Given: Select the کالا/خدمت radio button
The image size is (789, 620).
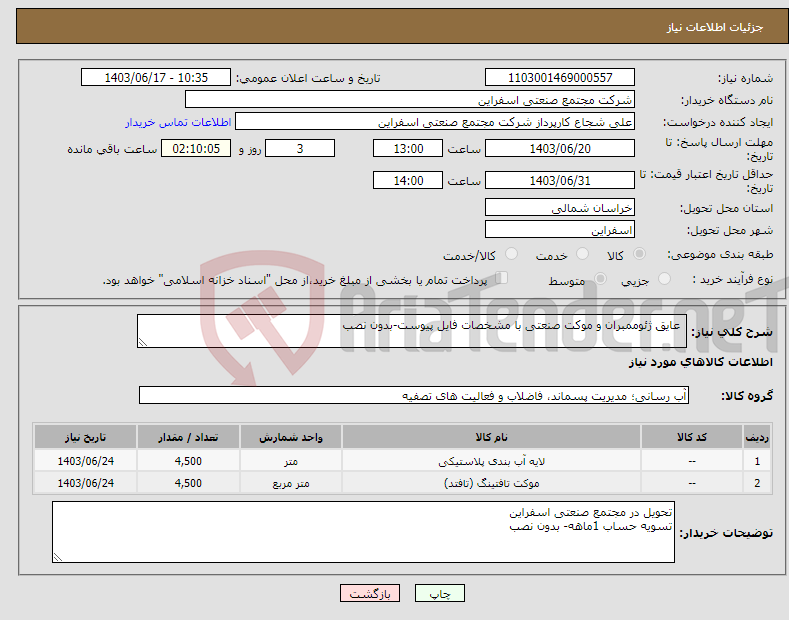Looking at the screenshot, I should click(511, 254).
